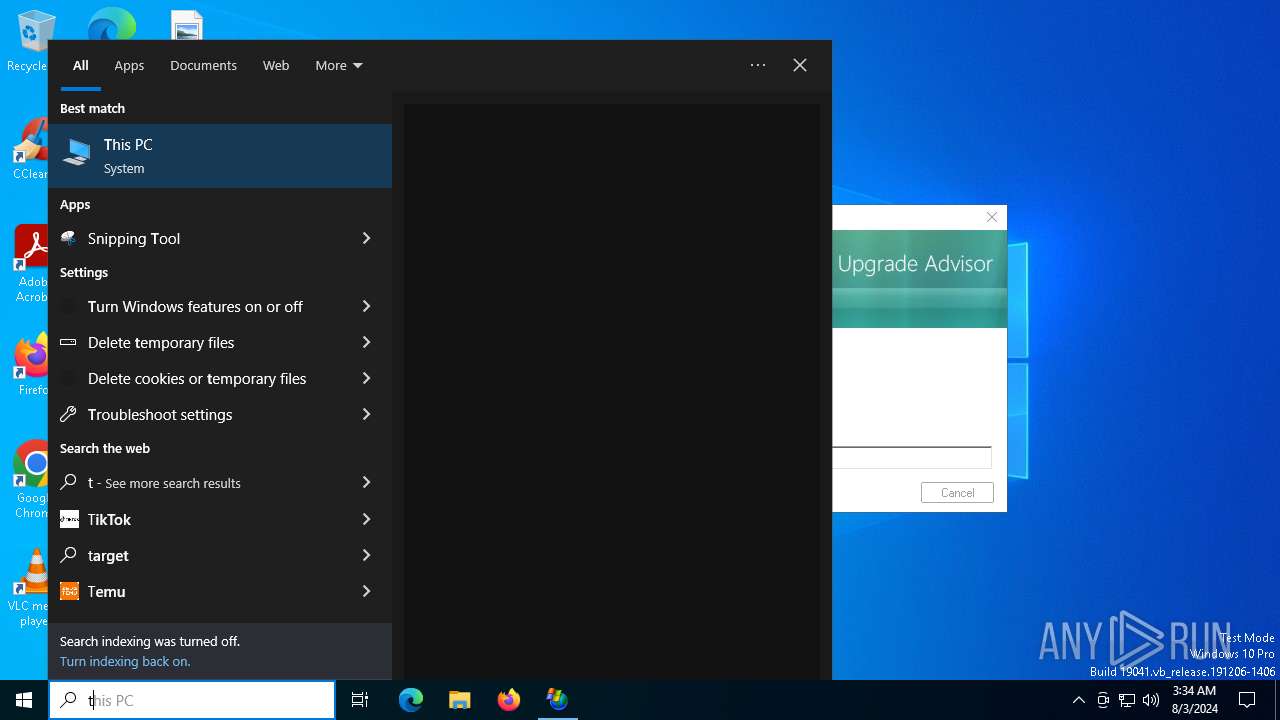
Task: Expand the 't - See more search results' arrow
Action: [x=366, y=482]
